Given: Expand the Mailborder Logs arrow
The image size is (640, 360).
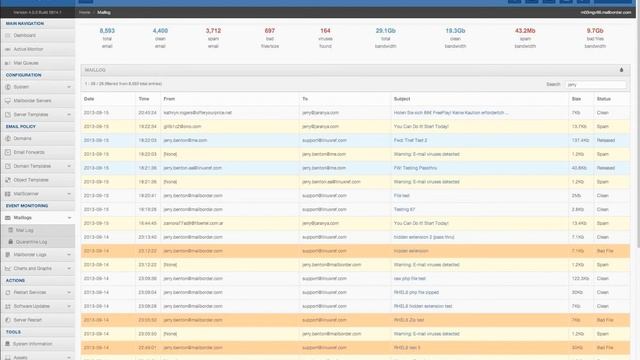Looking at the screenshot, I should (69, 255).
